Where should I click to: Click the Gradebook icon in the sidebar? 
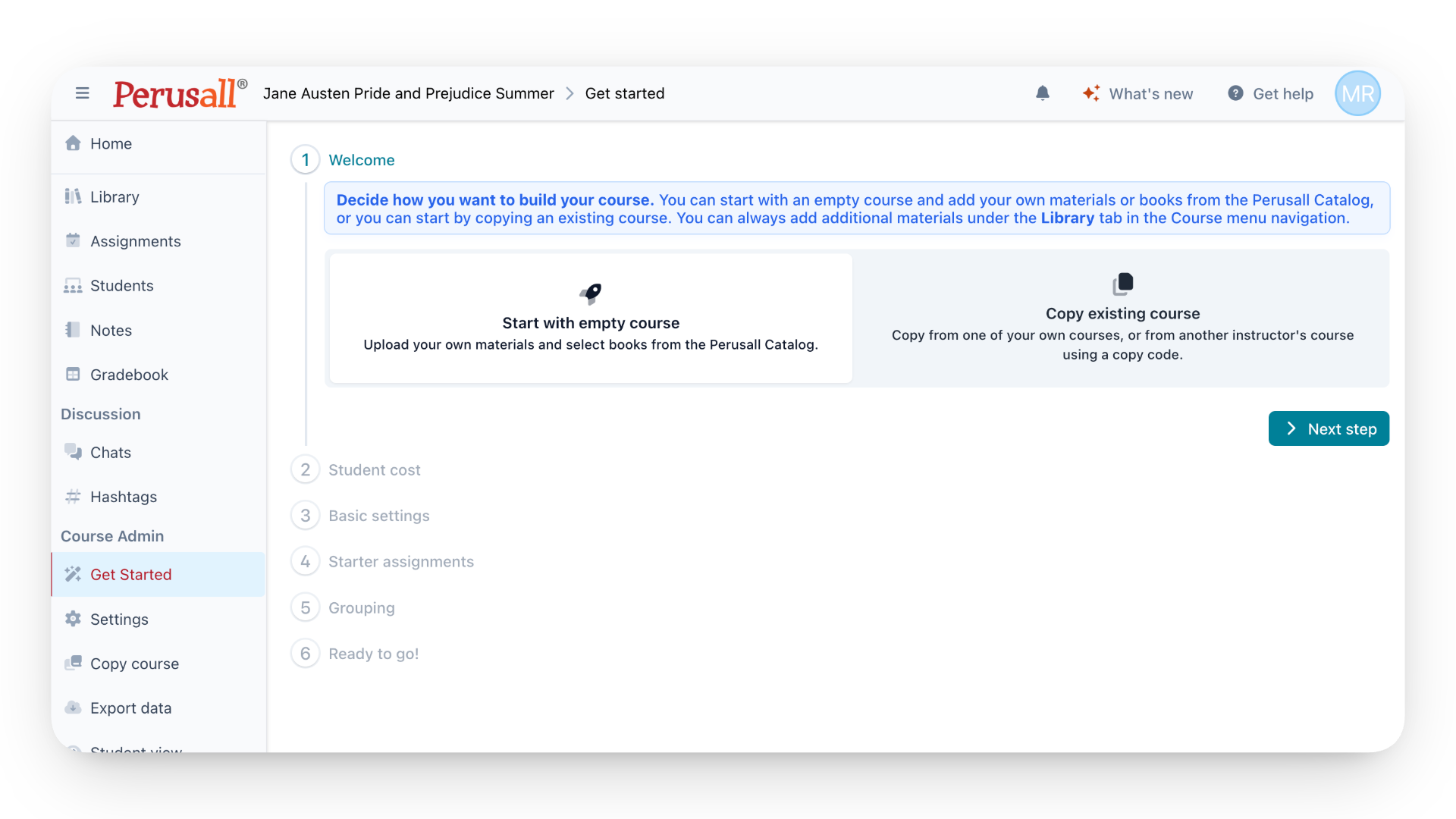[x=73, y=374]
